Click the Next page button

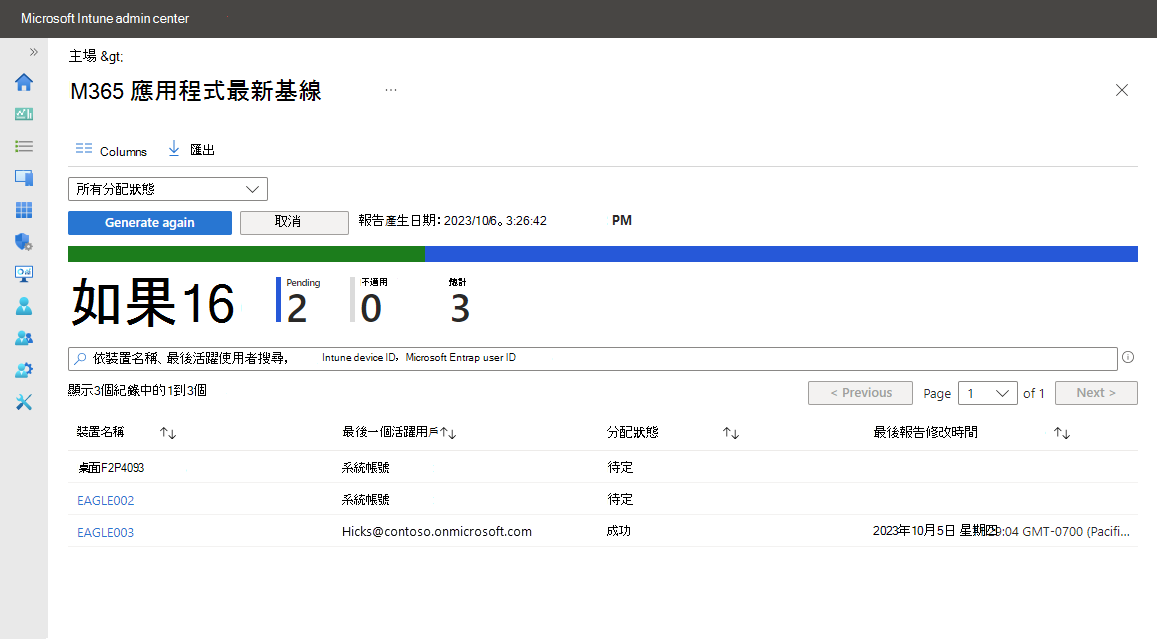pyautogui.click(x=1096, y=393)
